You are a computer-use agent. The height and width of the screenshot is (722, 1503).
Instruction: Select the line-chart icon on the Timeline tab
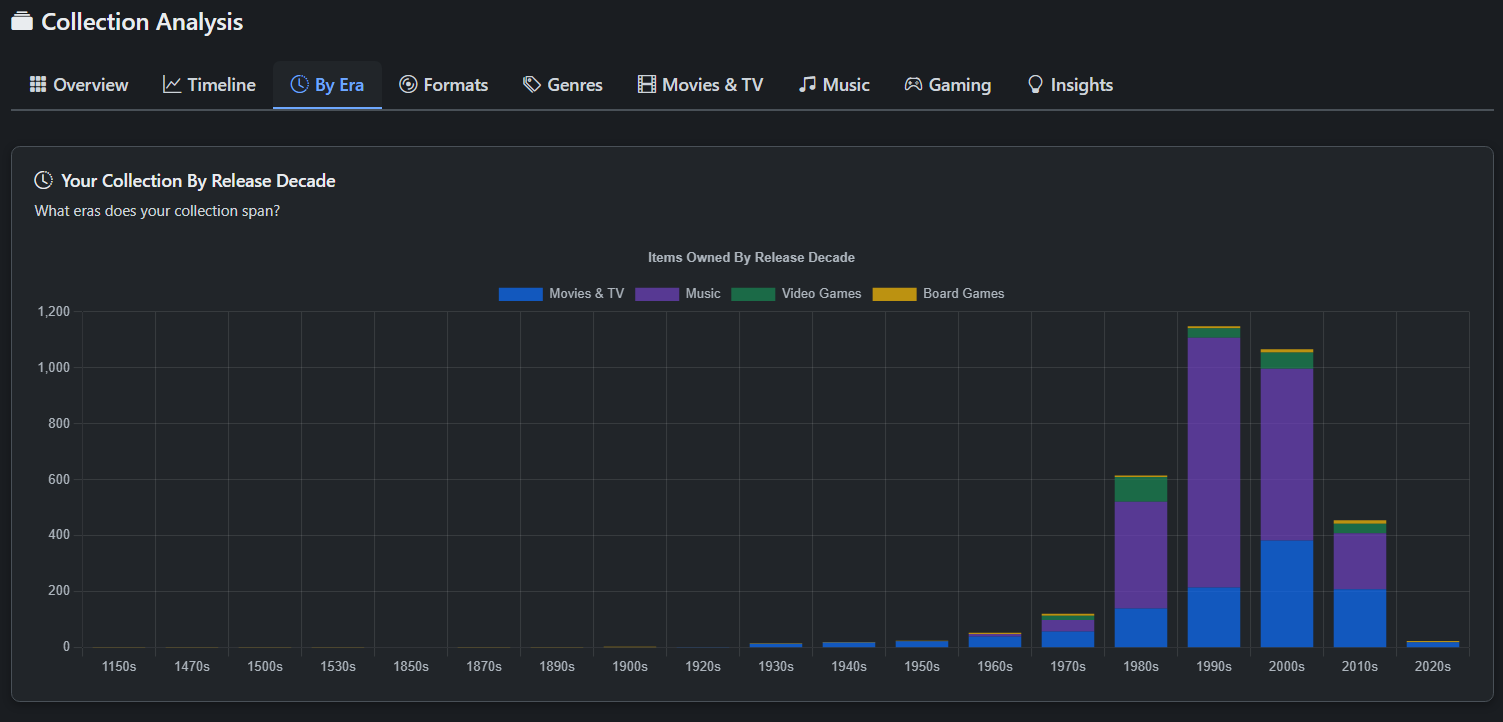pos(170,85)
